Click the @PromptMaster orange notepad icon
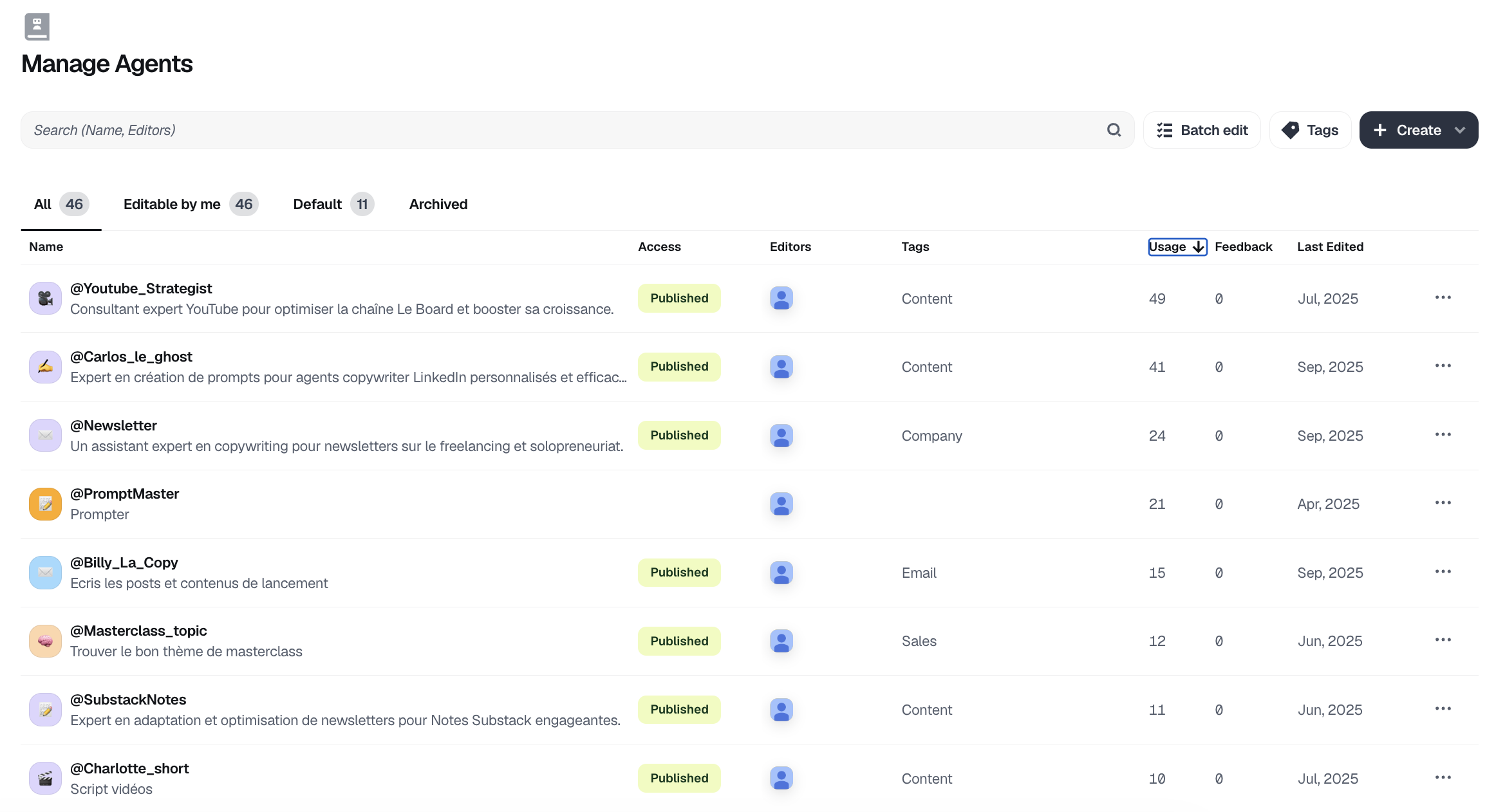The height and width of the screenshot is (812, 1496). [x=45, y=504]
